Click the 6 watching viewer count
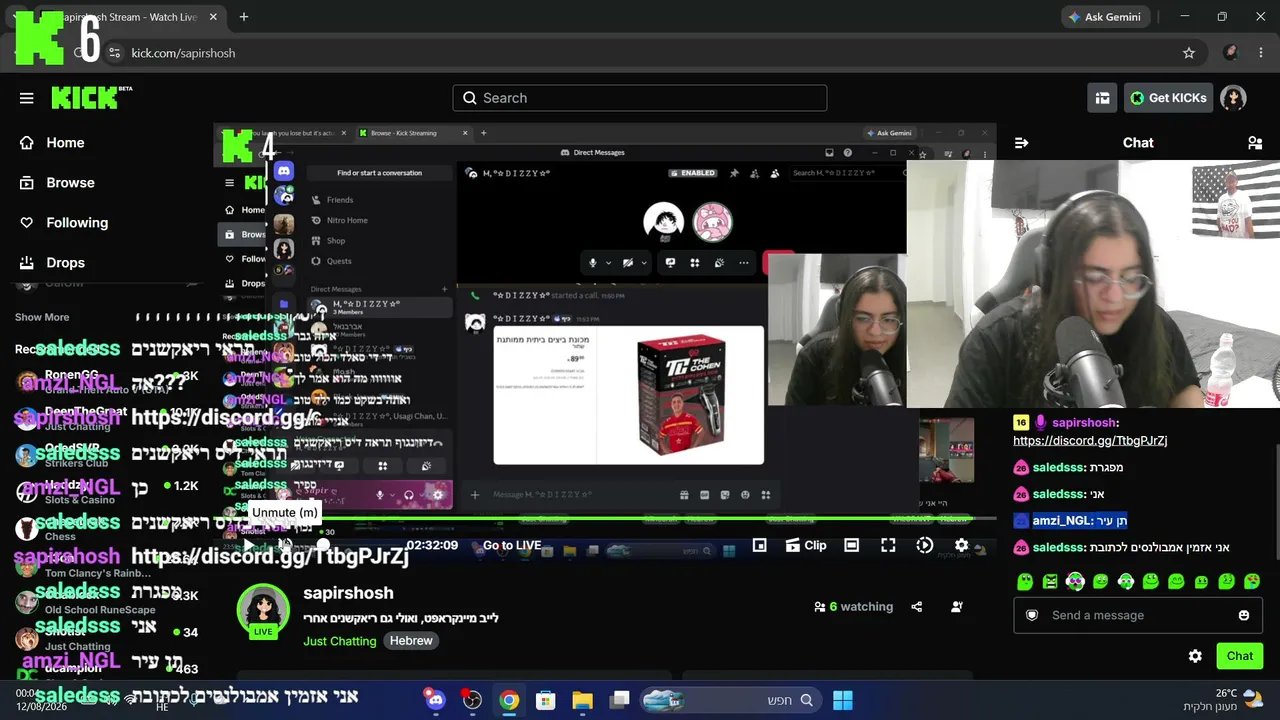This screenshot has height=720, width=1280. 854,607
